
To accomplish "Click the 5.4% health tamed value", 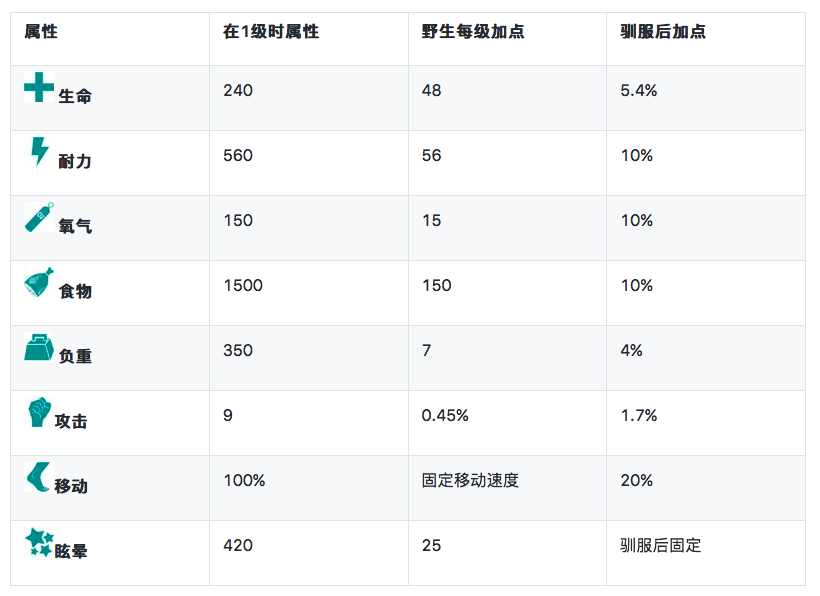I will [x=639, y=91].
